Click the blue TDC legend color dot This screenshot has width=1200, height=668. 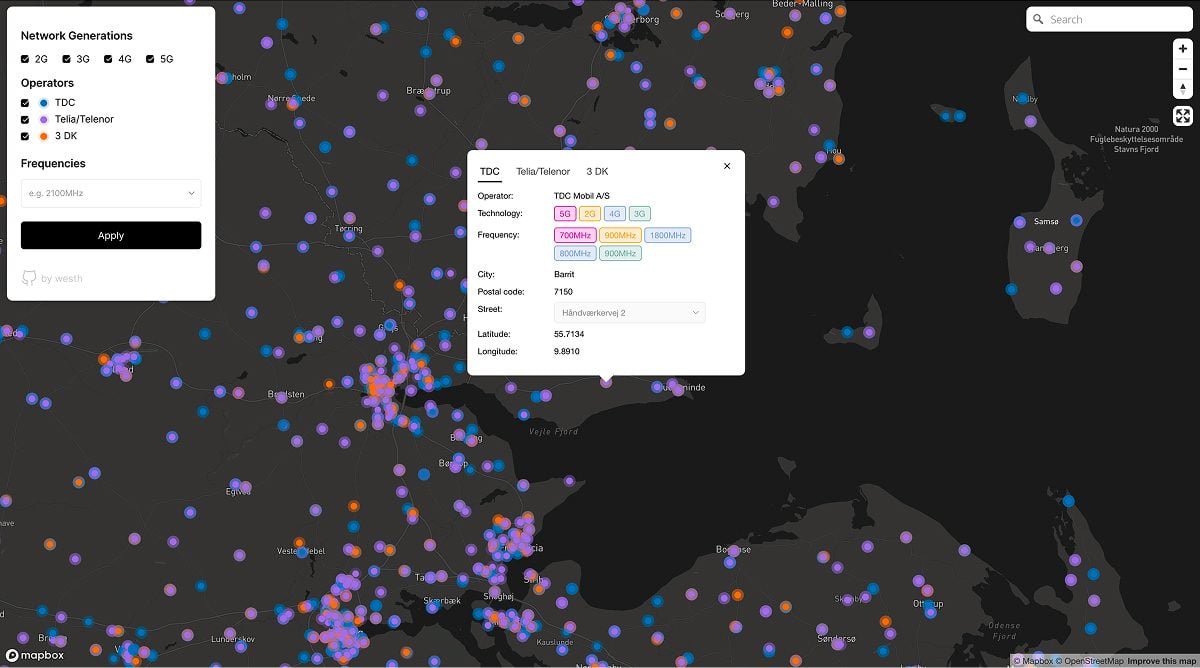click(x=44, y=103)
